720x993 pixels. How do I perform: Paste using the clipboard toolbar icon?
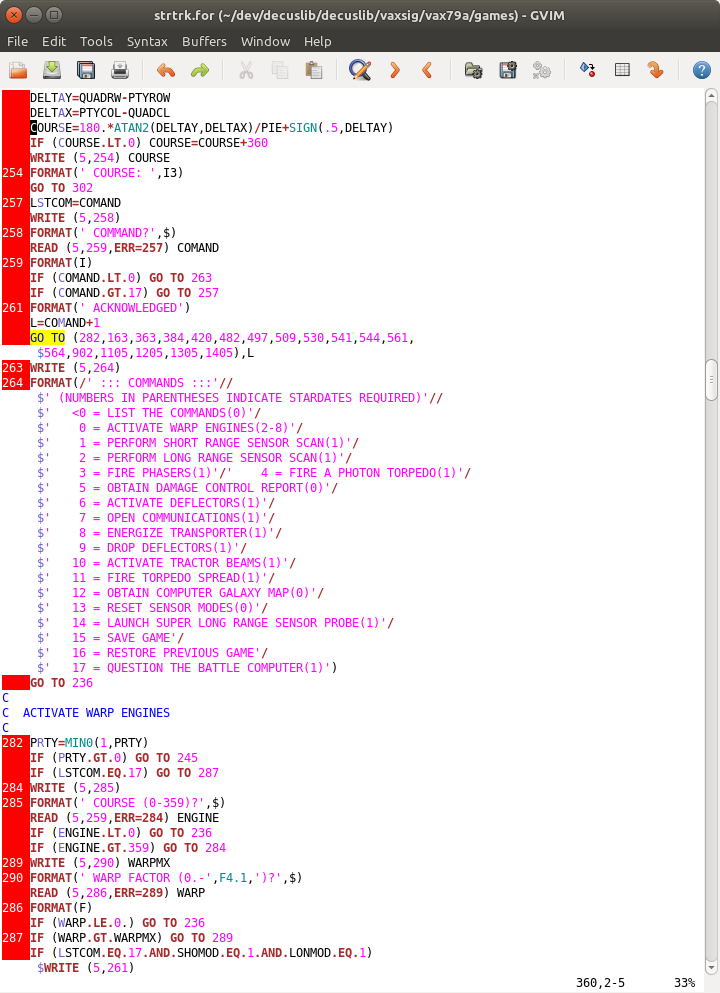(x=314, y=70)
